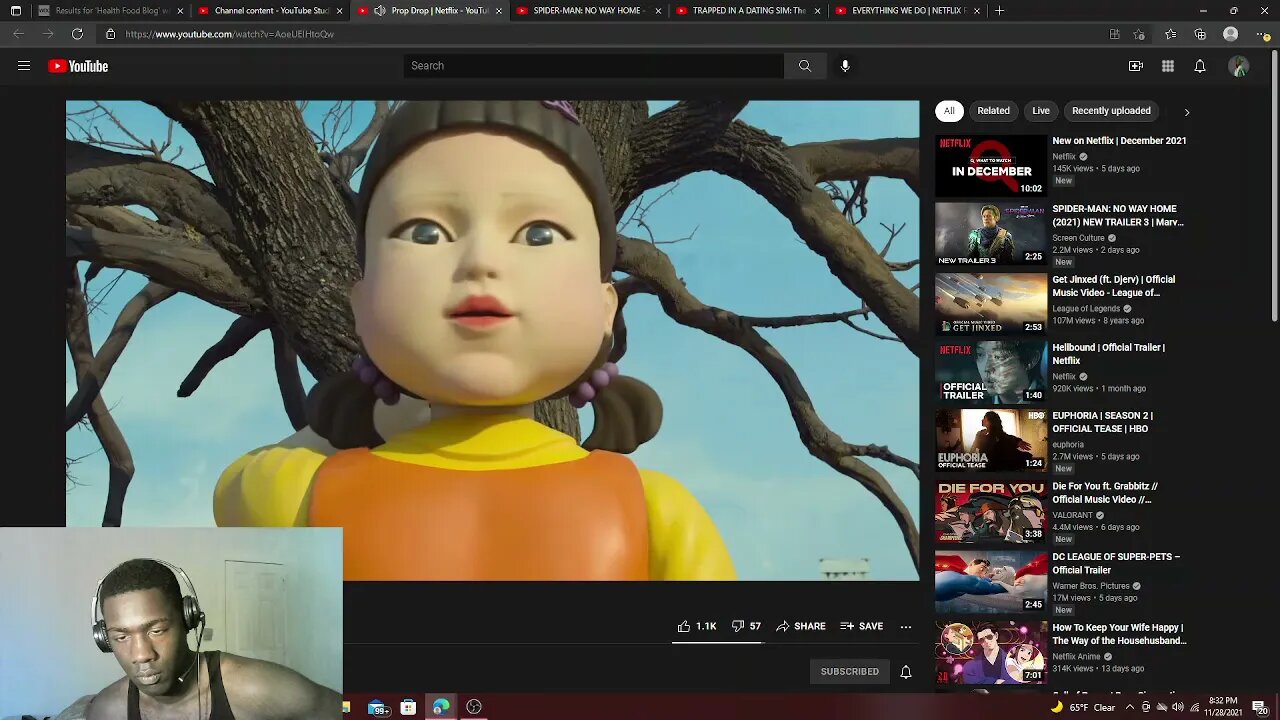1280x720 pixels.
Task: Click the Edge icon in the taskbar
Action: (x=441, y=708)
